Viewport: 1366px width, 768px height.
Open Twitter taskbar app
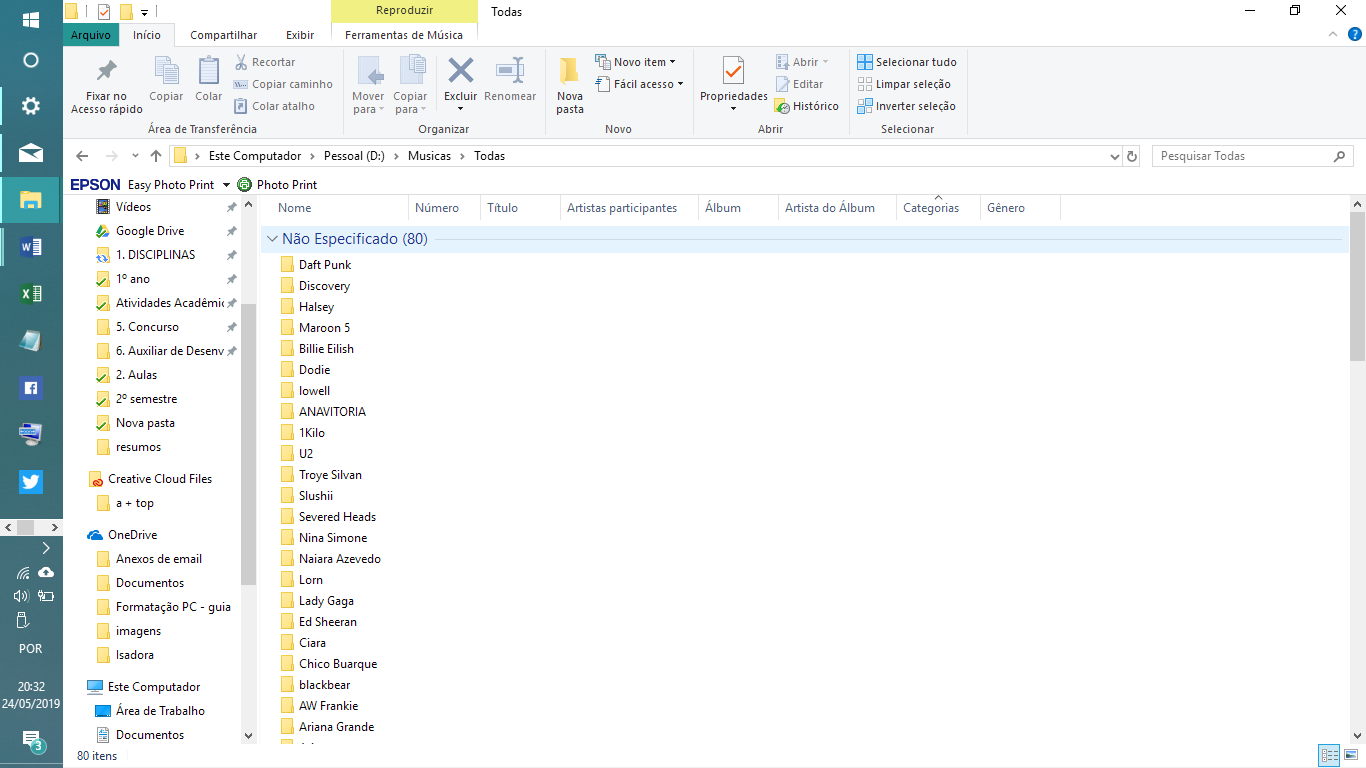[x=31, y=482]
